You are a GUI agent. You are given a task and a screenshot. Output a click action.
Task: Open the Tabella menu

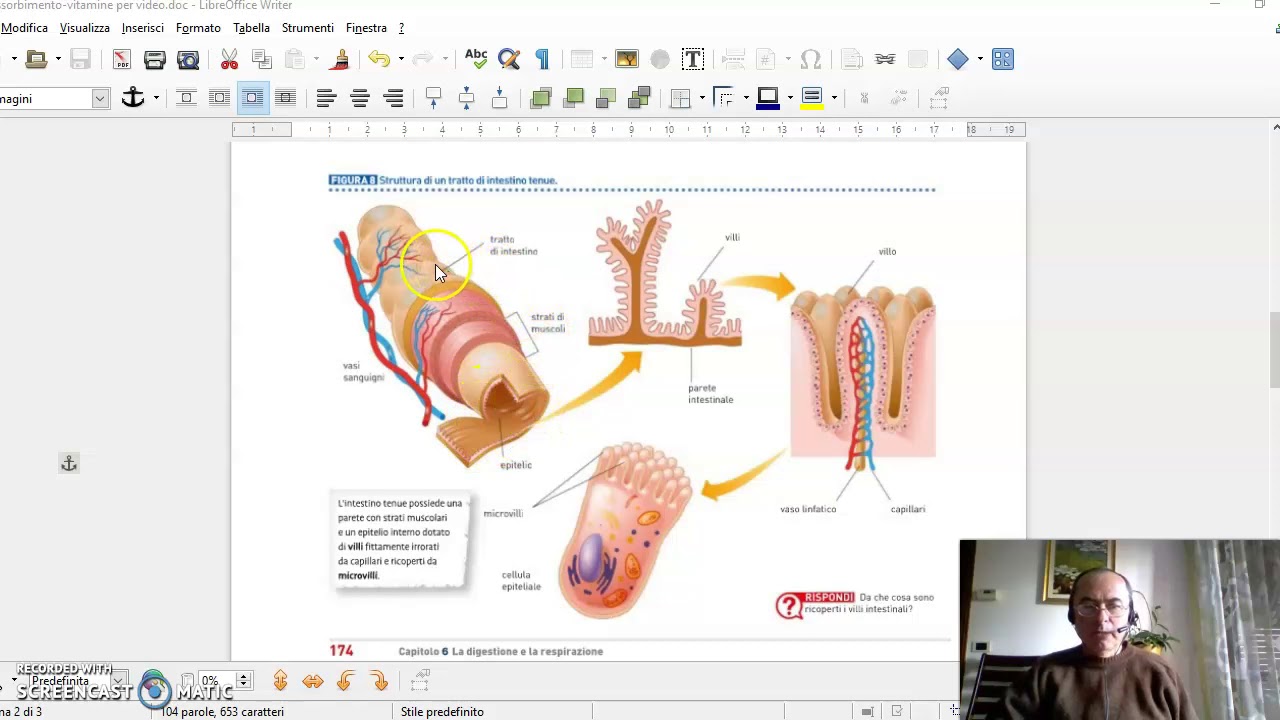point(251,28)
